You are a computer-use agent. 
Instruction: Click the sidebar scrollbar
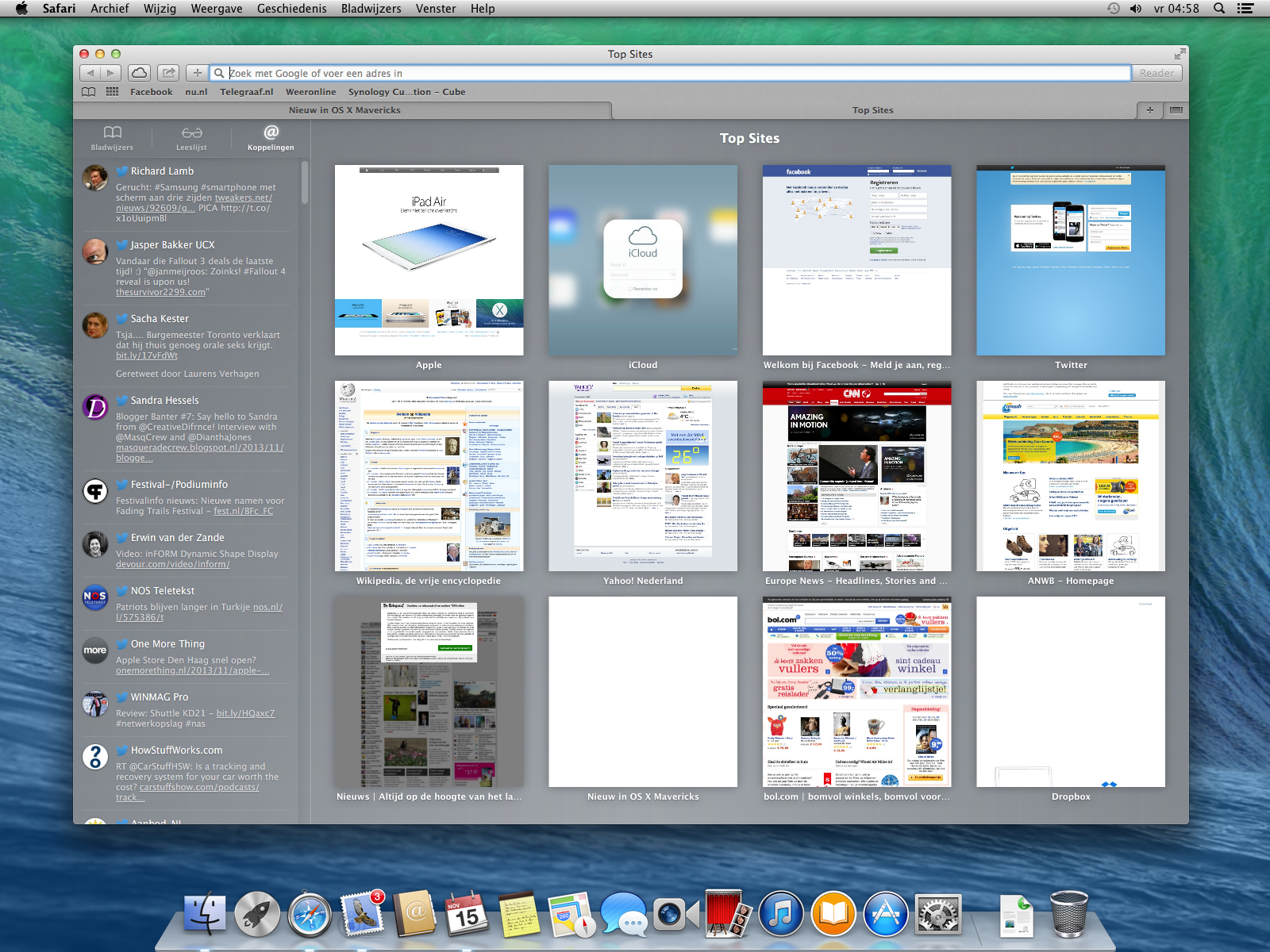click(305, 182)
